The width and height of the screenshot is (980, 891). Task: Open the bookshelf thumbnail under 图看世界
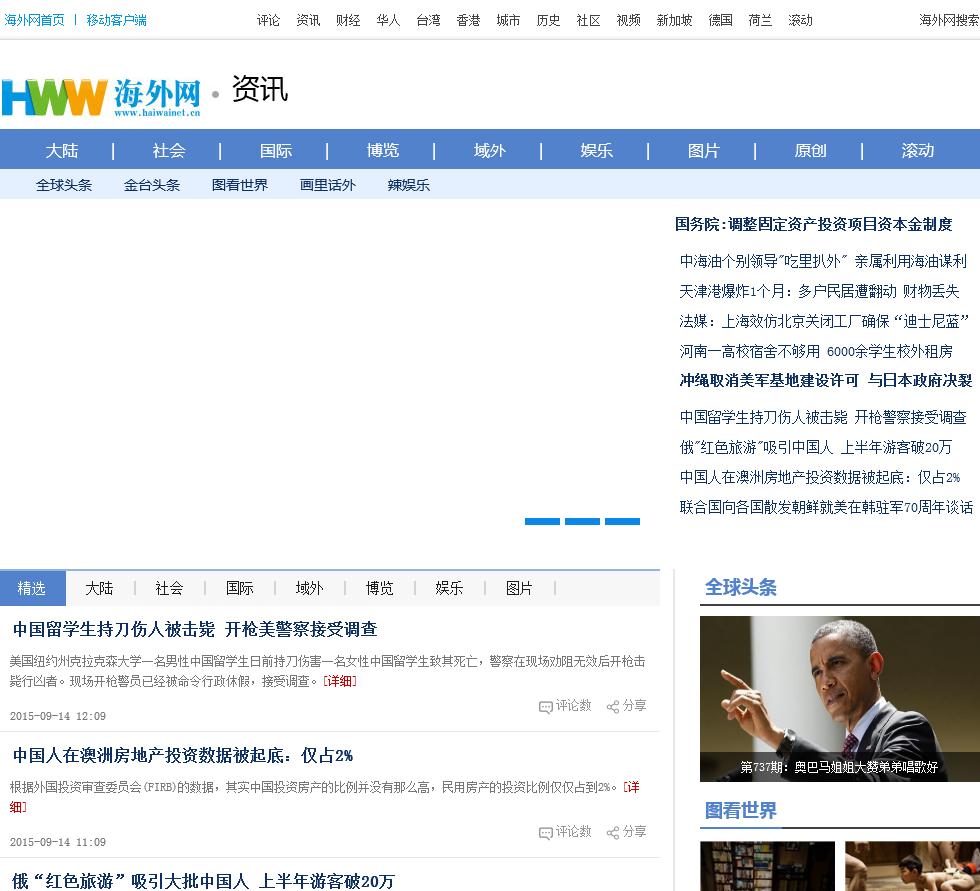pyautogui.click(x=768, y=866)
